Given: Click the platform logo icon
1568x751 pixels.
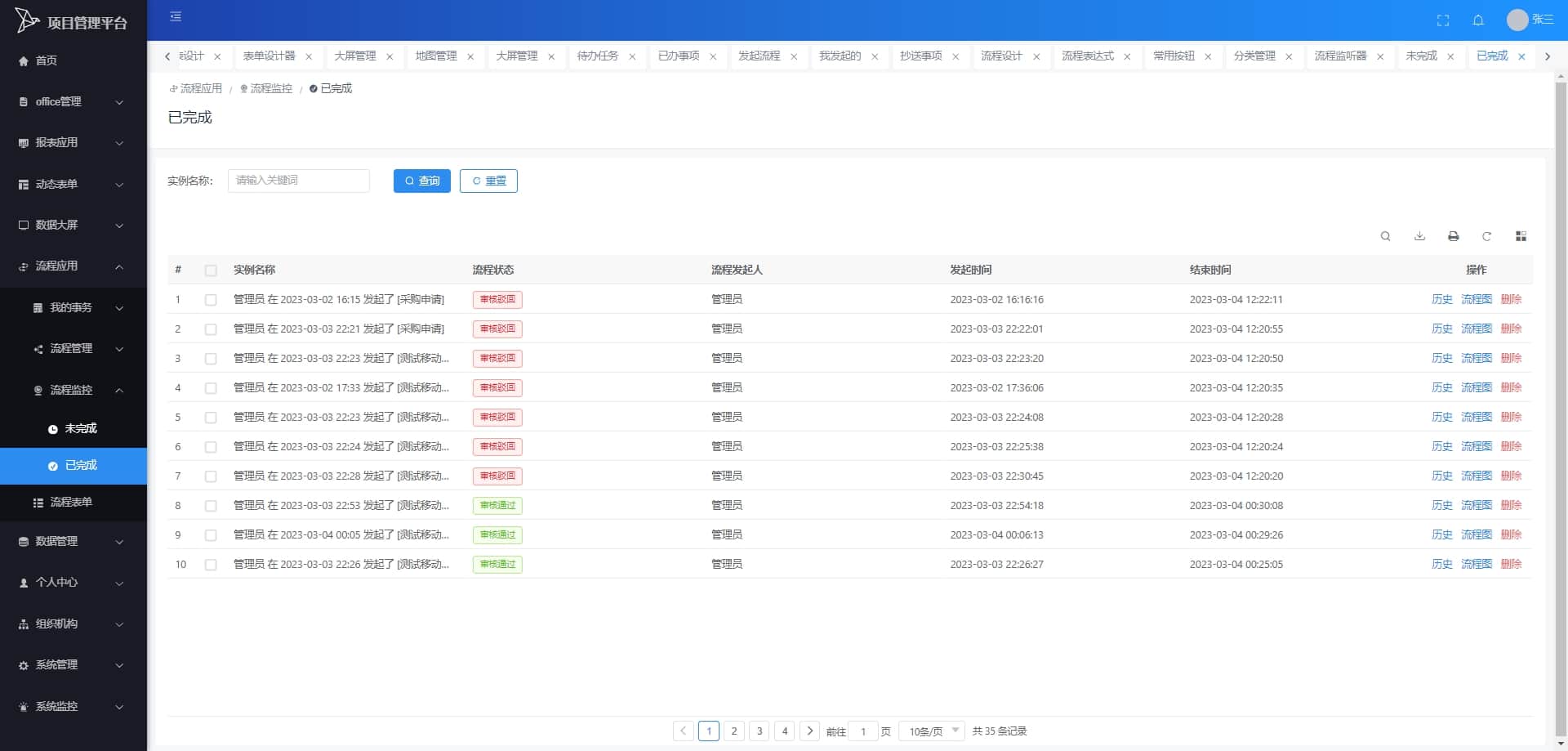Looking at the screenshot, I should point(27,20).
